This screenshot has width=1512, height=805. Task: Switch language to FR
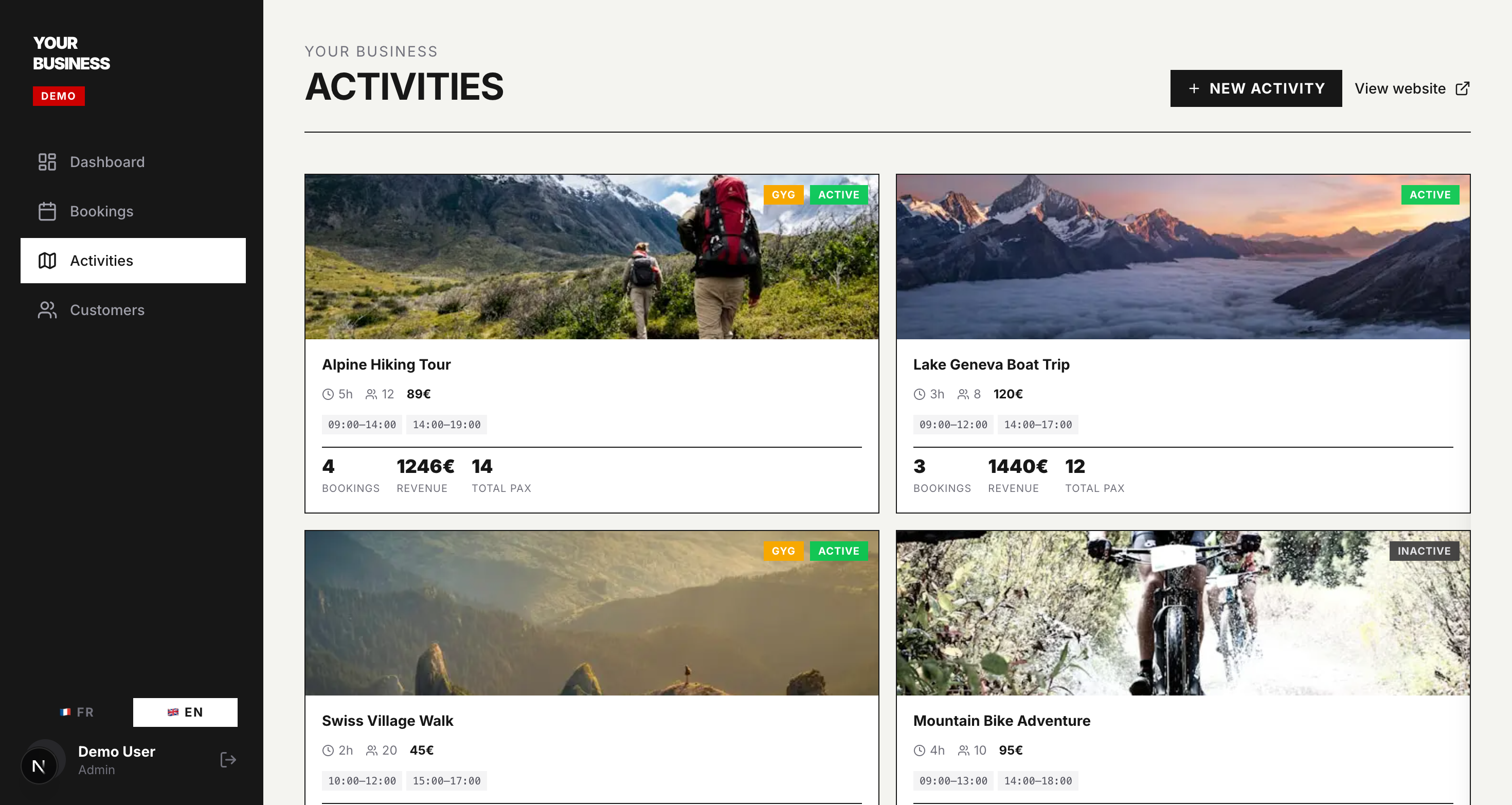(77, 712)
